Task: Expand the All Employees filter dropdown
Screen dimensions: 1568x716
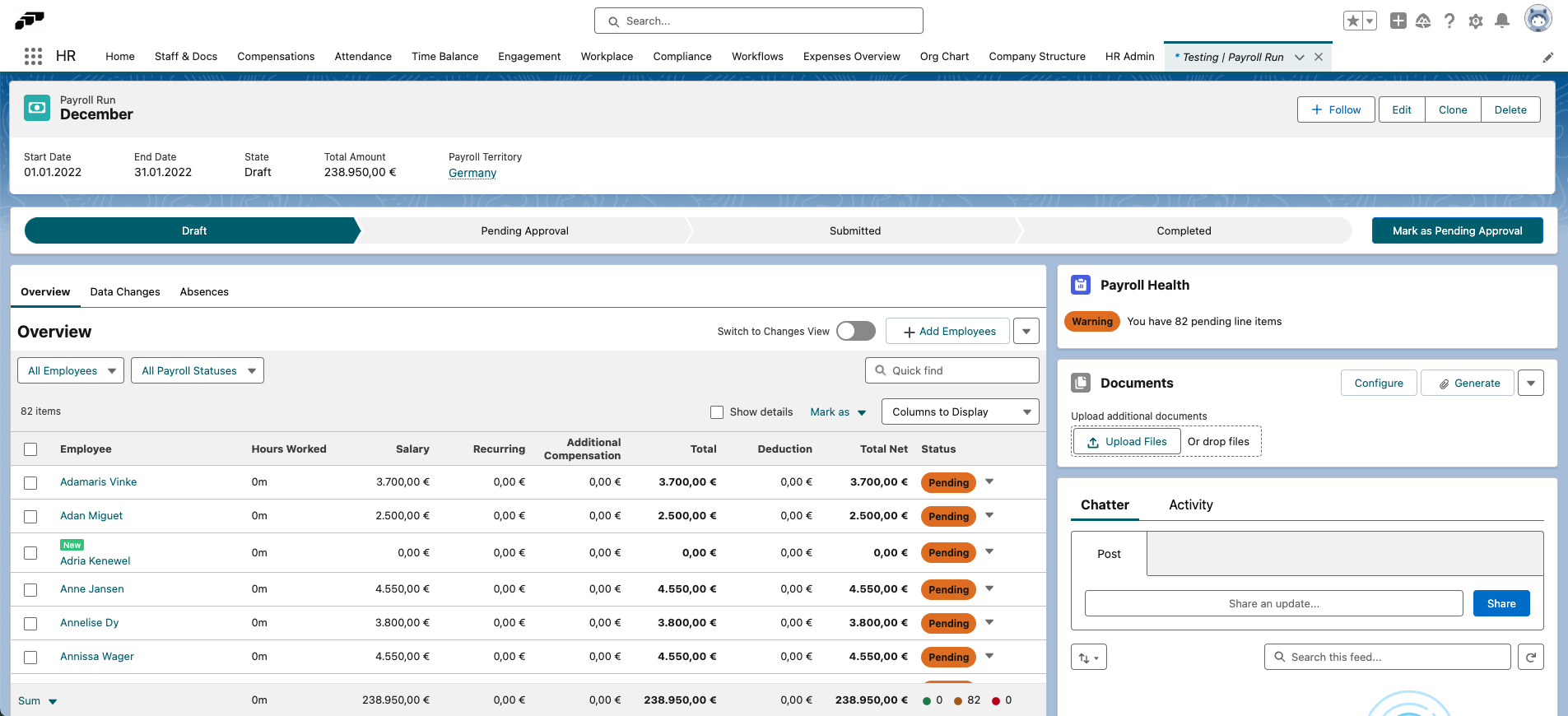Action: 71,371
